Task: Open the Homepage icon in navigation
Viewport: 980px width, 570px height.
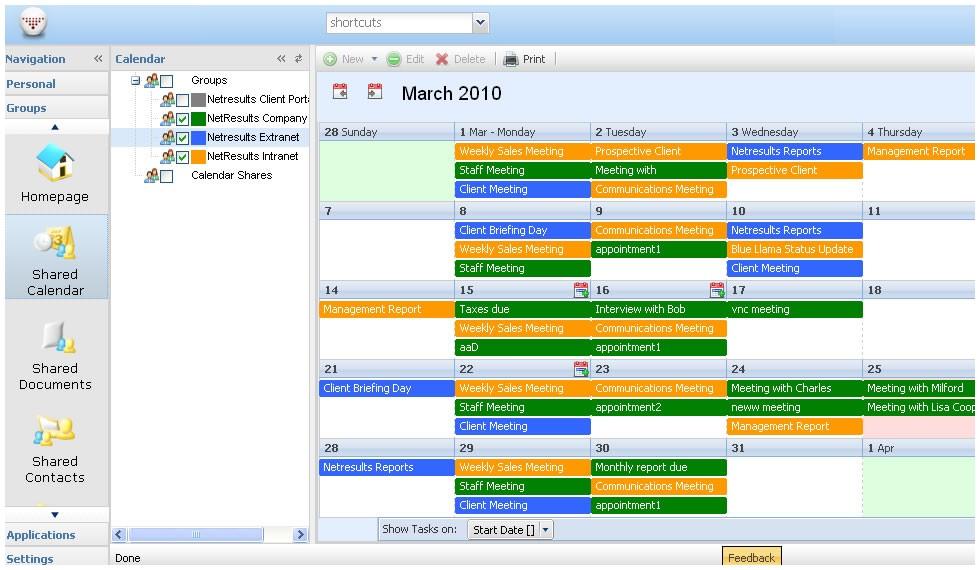Action: pos(55,173)
